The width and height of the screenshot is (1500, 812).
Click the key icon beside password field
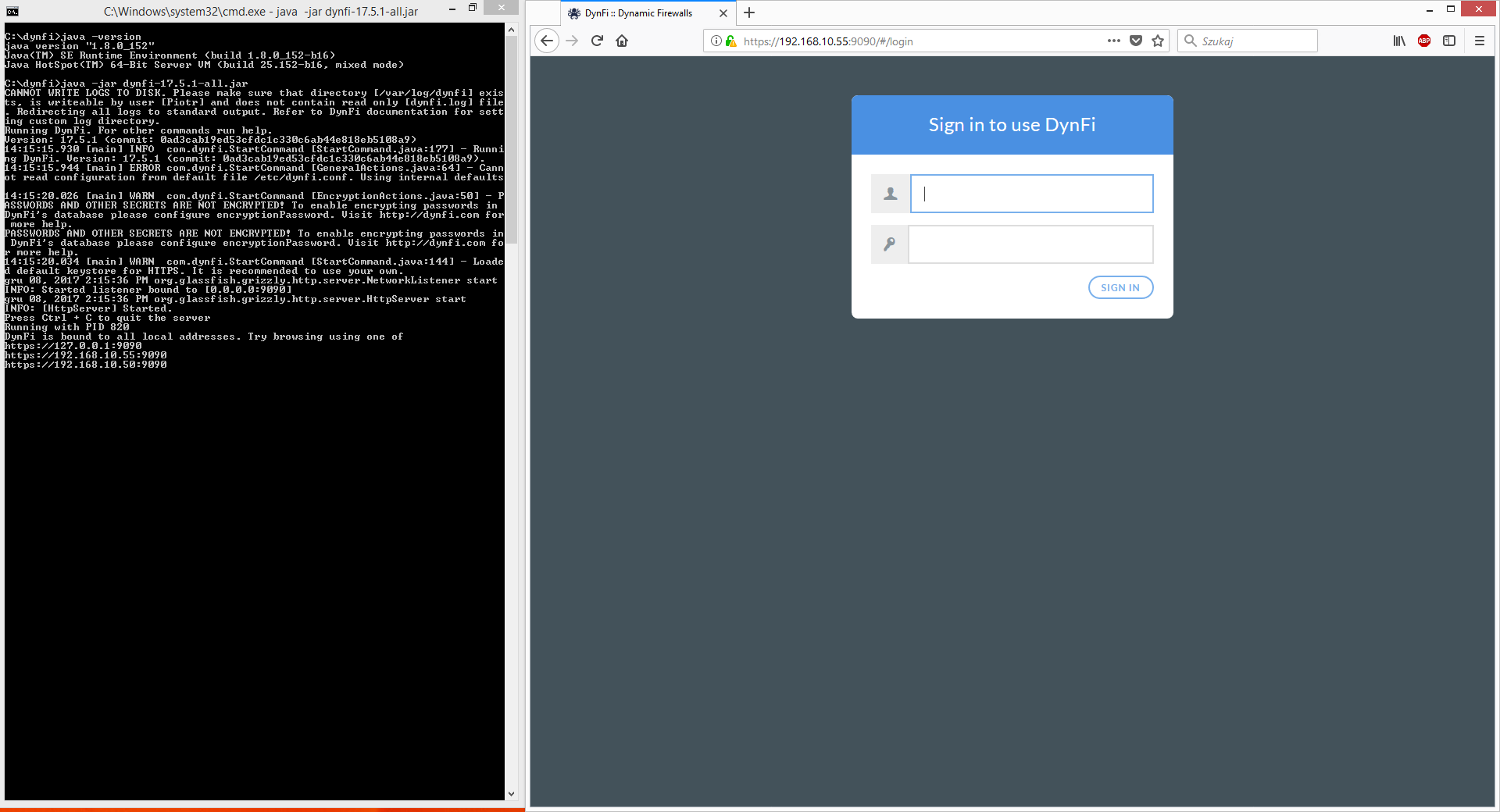pos(890,244)
